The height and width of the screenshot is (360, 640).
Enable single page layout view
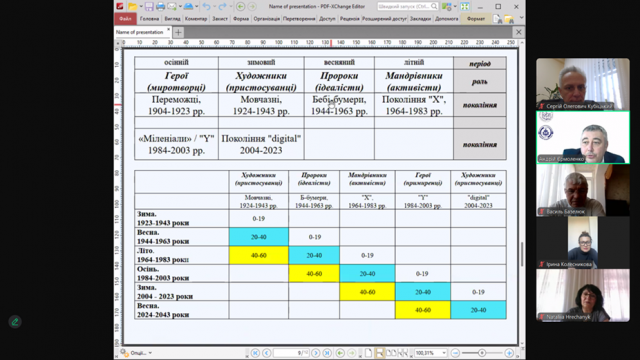pos(368,353)
